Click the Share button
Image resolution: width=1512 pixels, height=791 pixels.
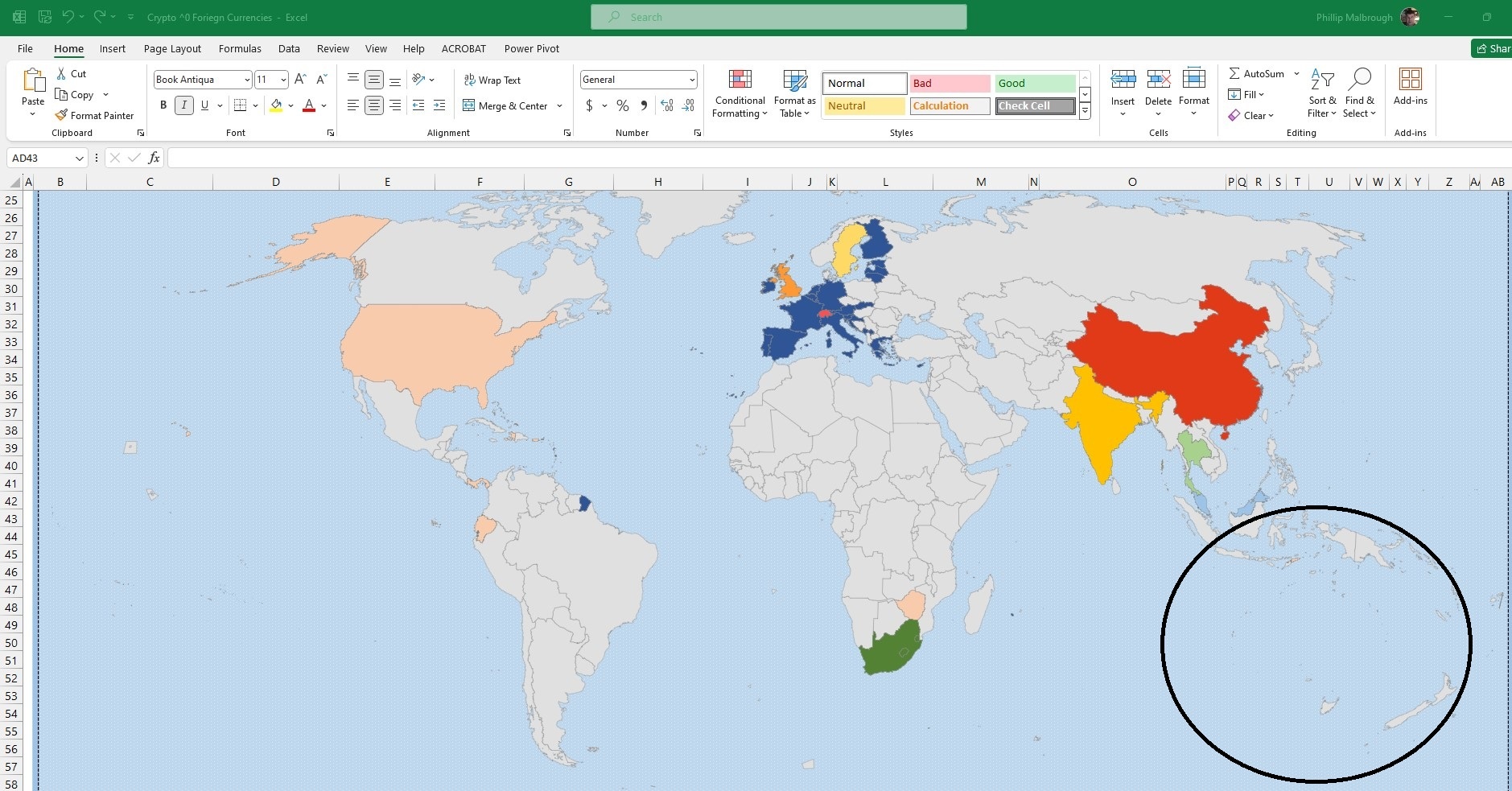pos(1492,48)
